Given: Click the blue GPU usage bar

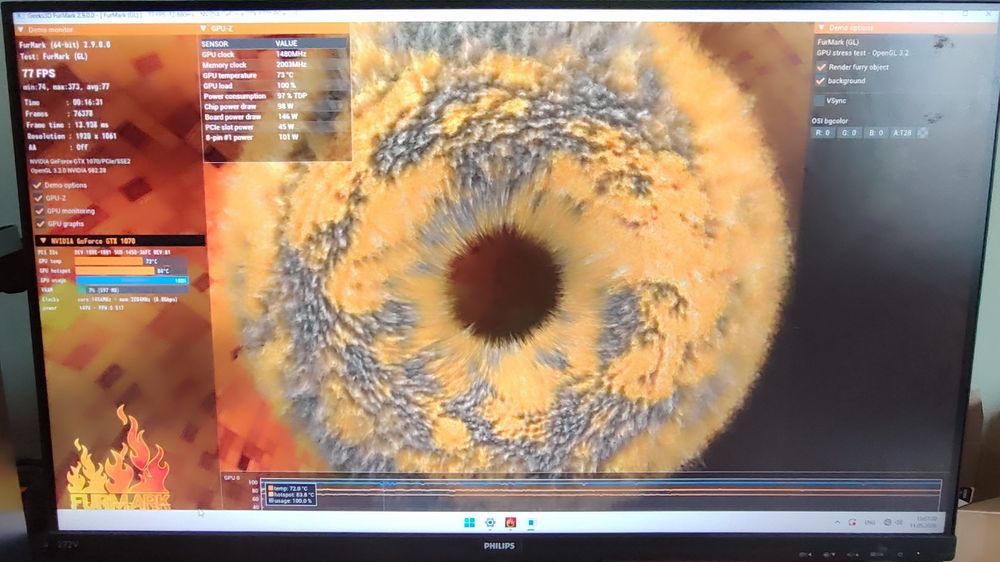Looking at the screenshot, I should point(132,280).
